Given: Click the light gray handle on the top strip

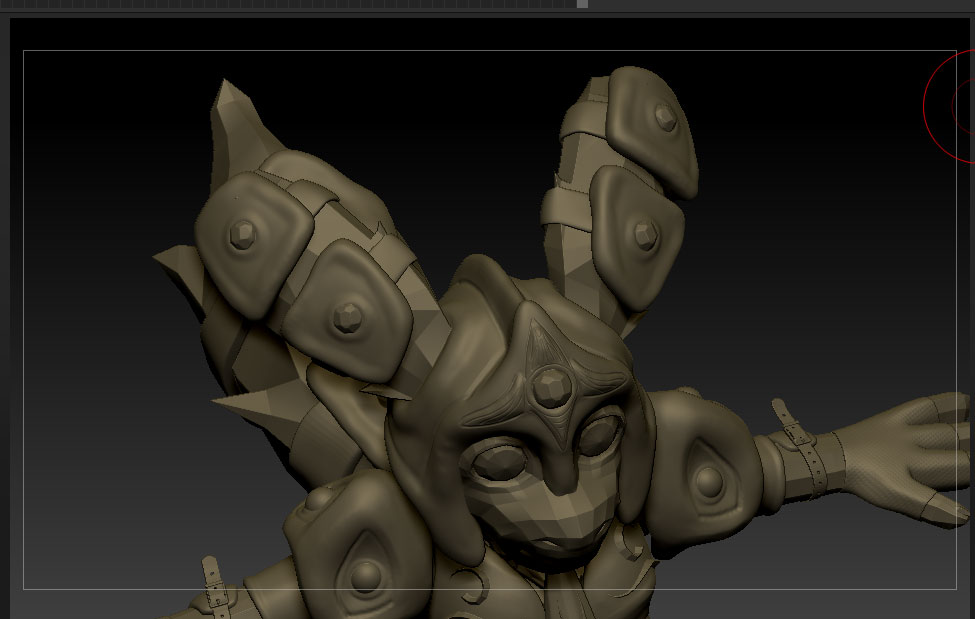Looking at the screenshot, I should coord(582,4).
